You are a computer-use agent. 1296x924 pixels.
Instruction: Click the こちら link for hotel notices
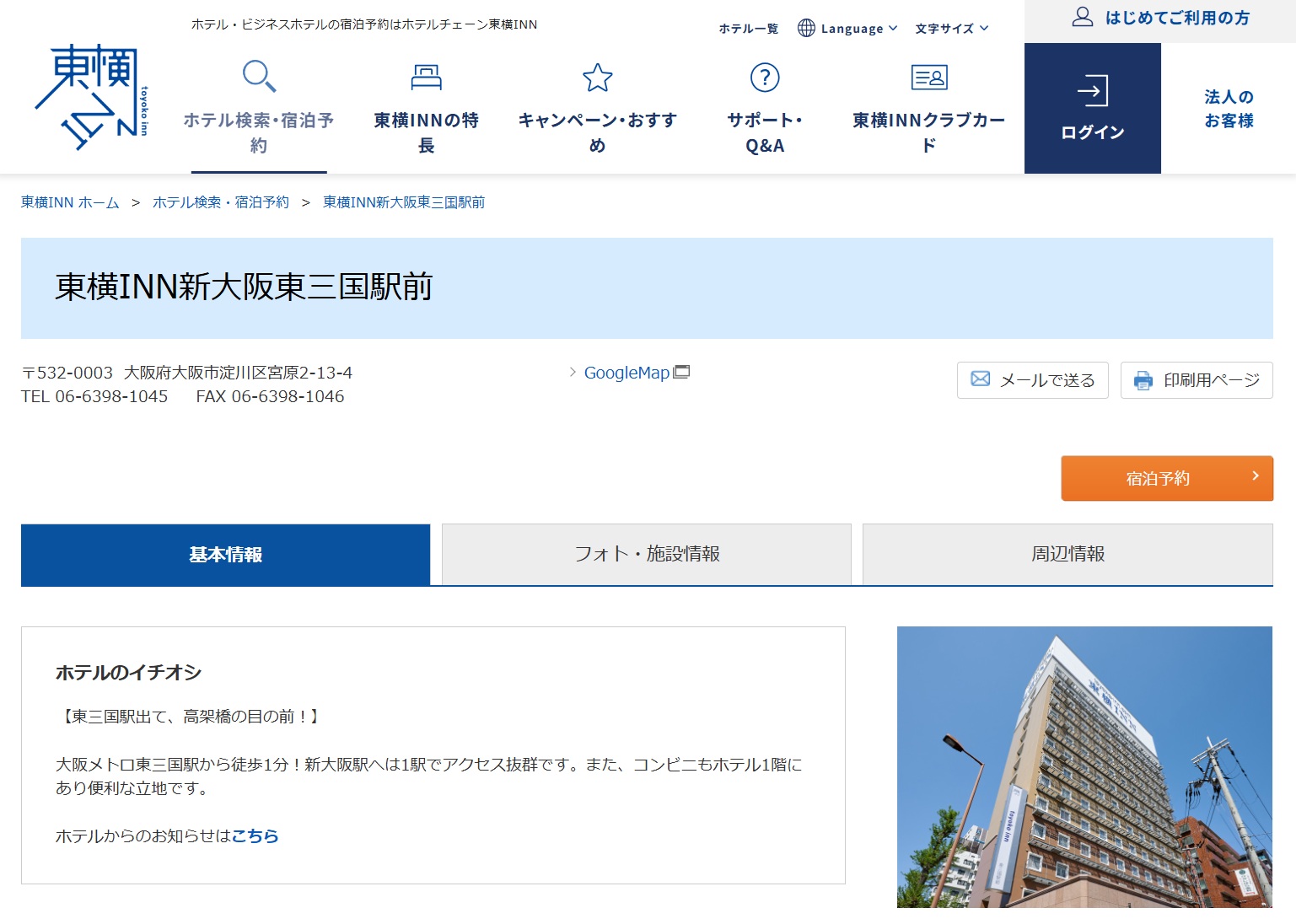click(255, 835)
